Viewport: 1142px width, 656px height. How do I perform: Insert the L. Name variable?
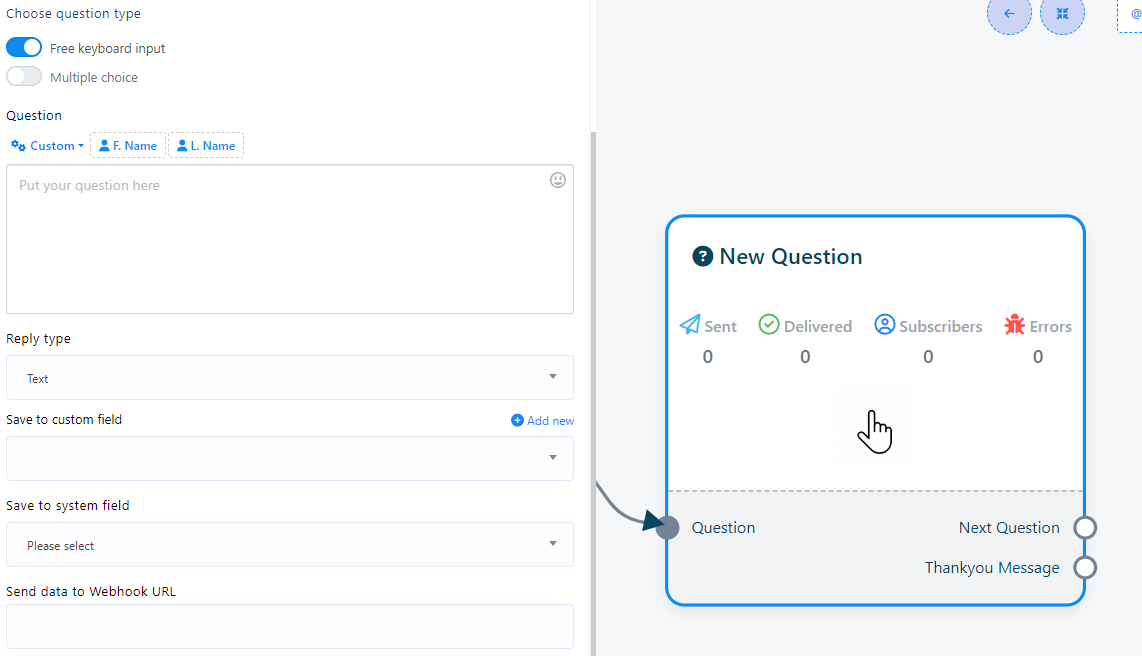[x=206, y=146]
